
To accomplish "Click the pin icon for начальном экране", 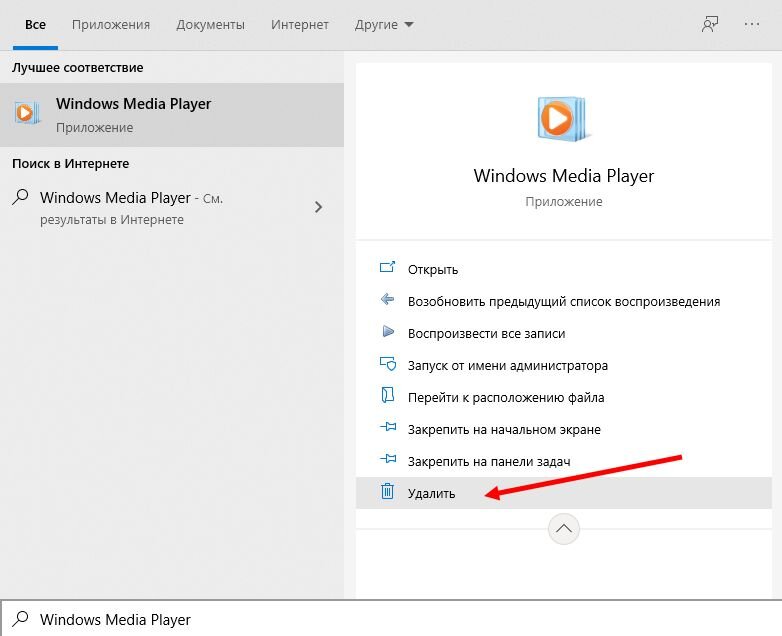I will tap(388, 427).
